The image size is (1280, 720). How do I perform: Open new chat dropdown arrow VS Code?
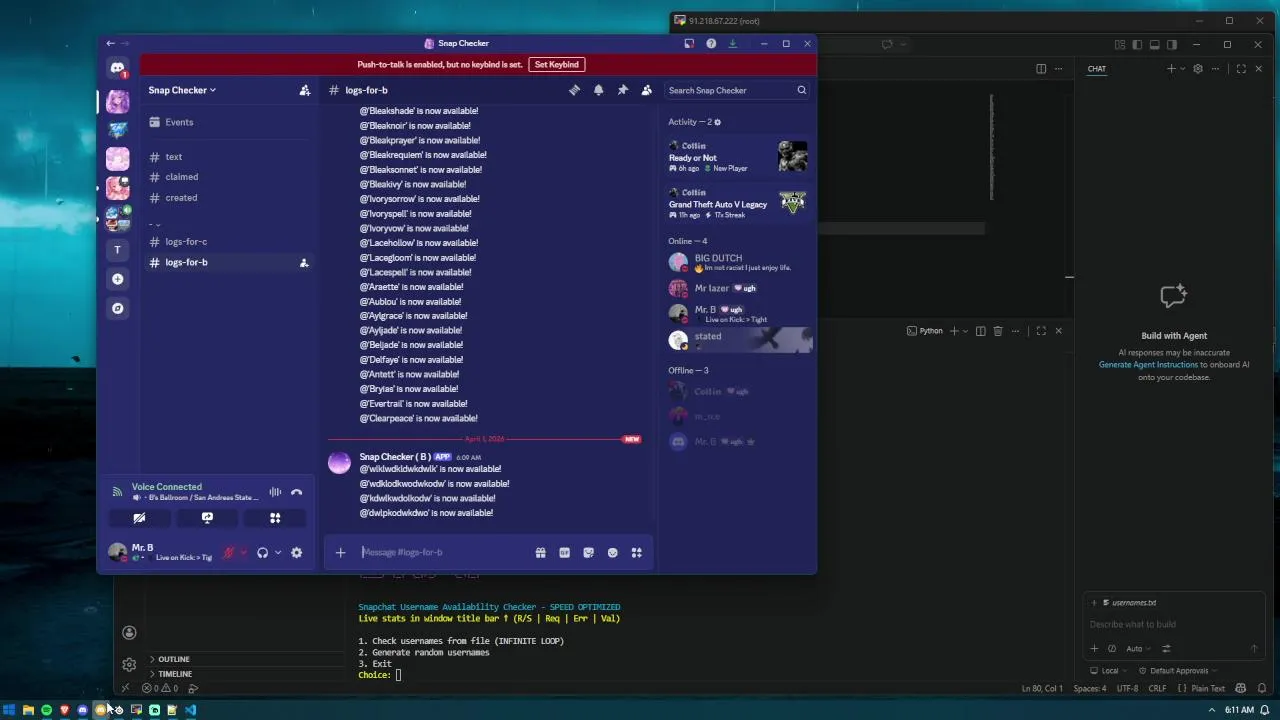[1182, 69]
